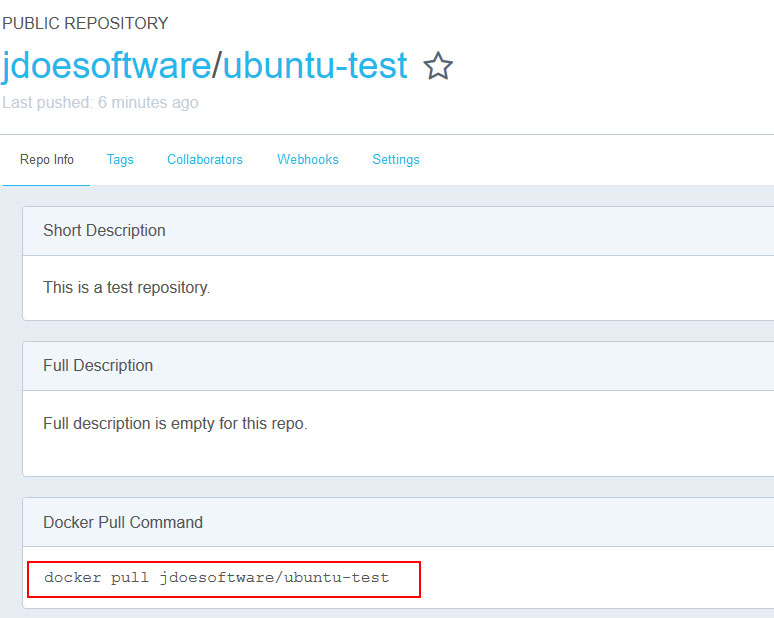Click the Docker Pull Command heading

pyautogui.click(x=123, y=522)
